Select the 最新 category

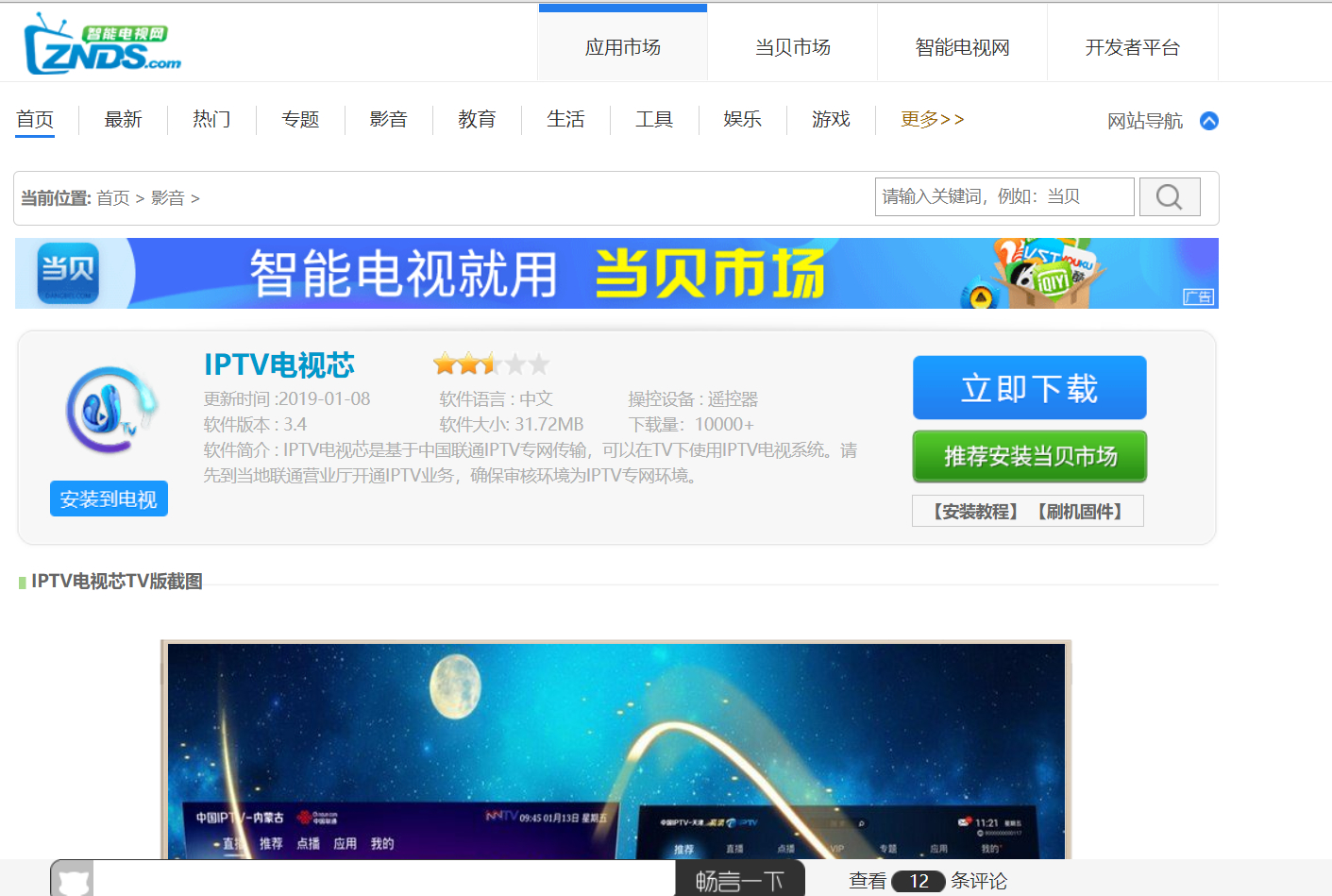[124, 120]
